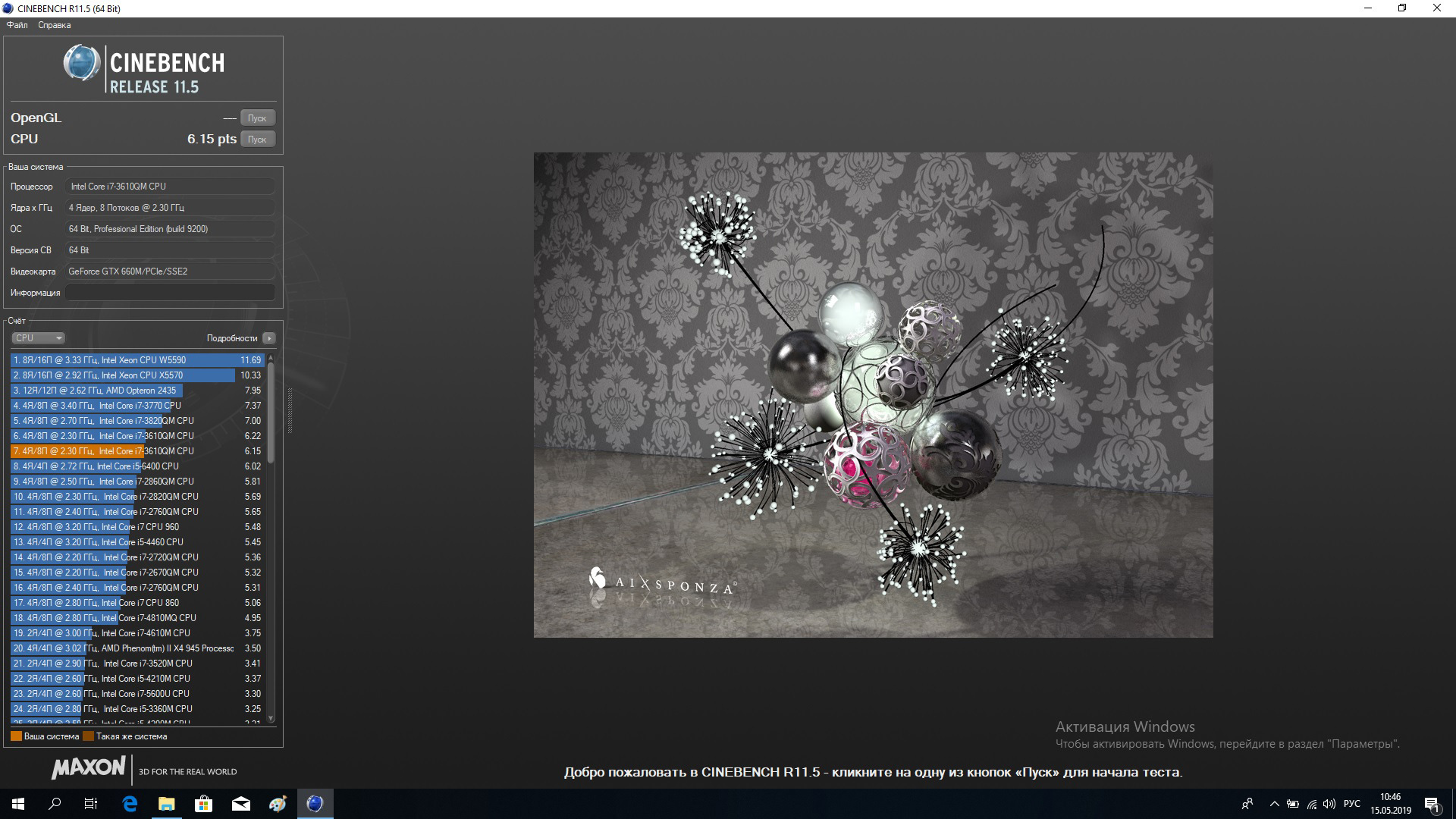Click the ОС field 64 Bit Professional Edition

click(170, 229)
